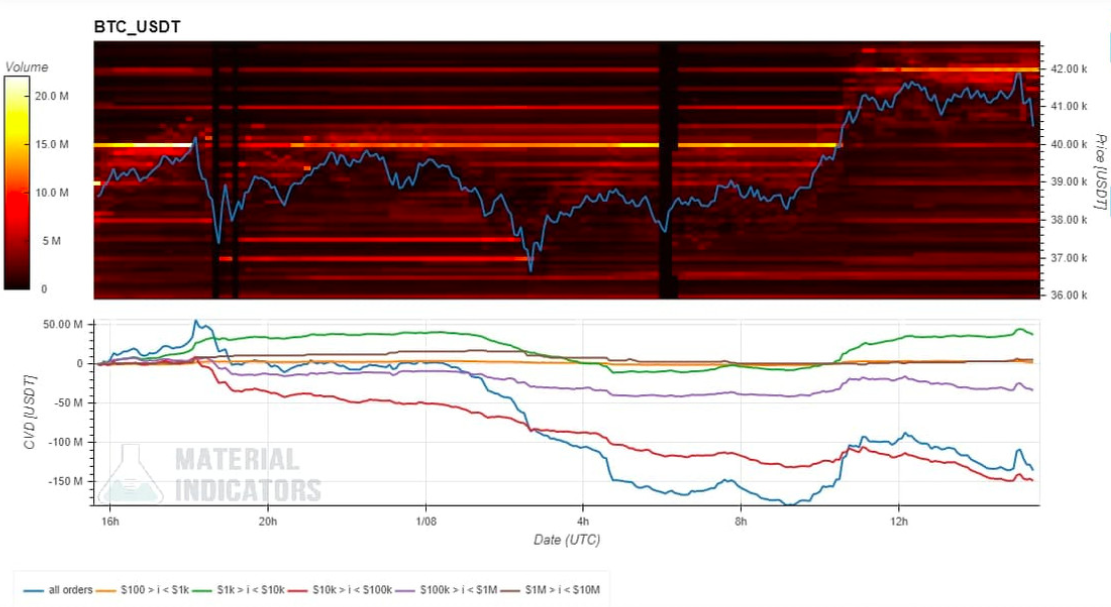
Task: Click the bright yellow 40k liquidity band
Action: 468,144
